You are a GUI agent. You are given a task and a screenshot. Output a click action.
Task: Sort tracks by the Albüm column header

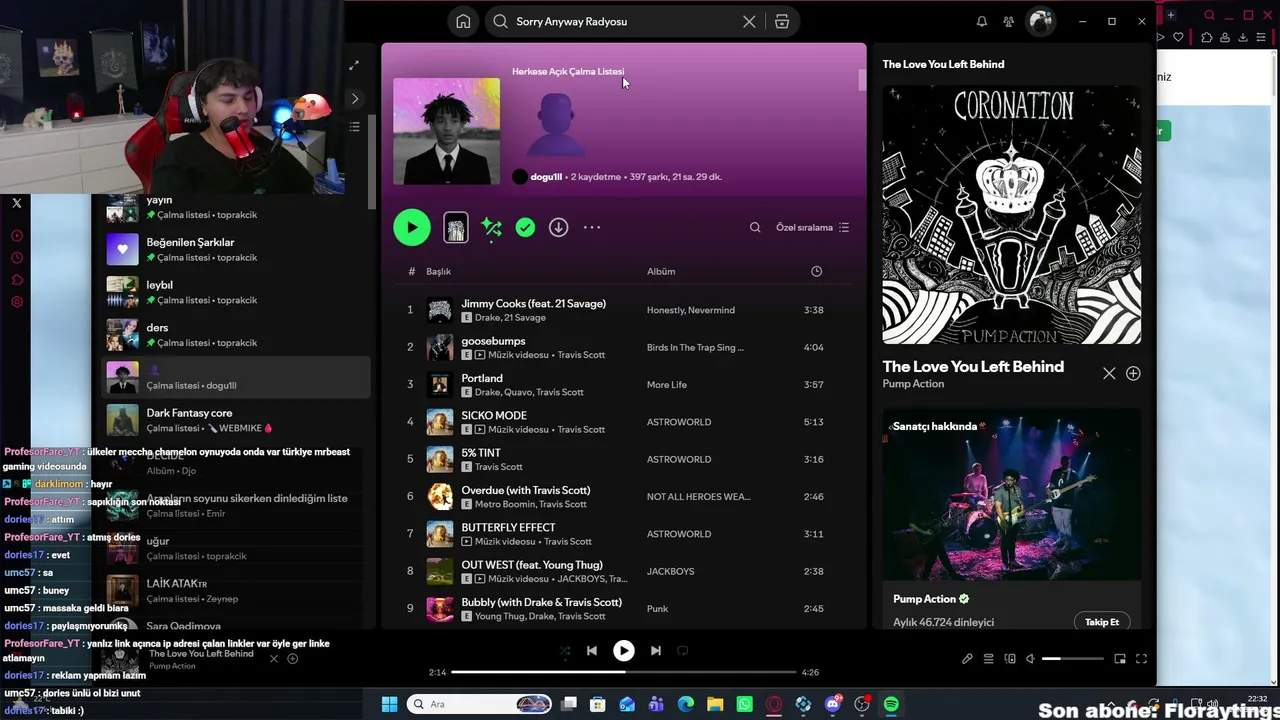661,271
